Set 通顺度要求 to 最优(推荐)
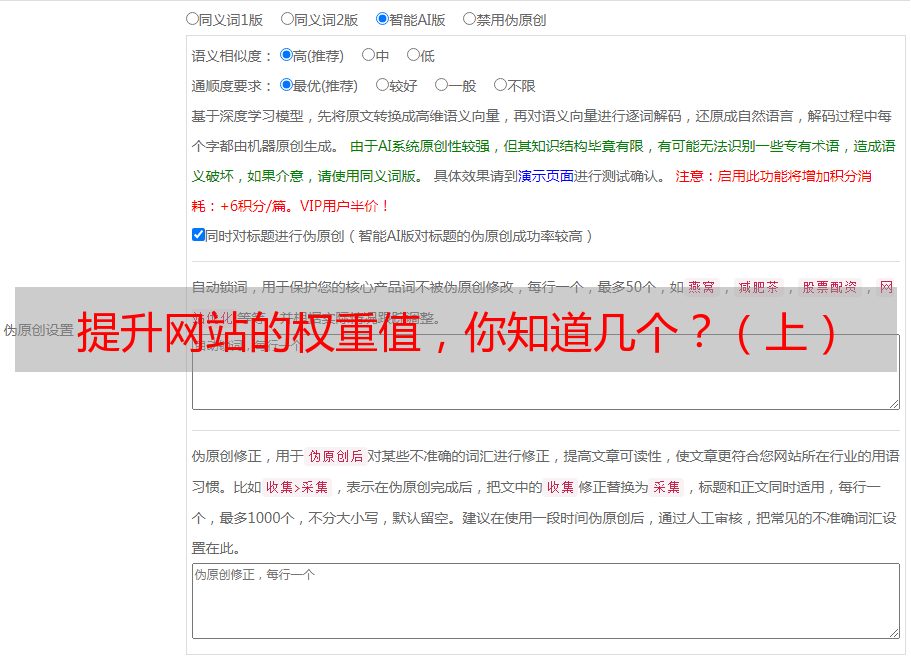 point(286,85)
